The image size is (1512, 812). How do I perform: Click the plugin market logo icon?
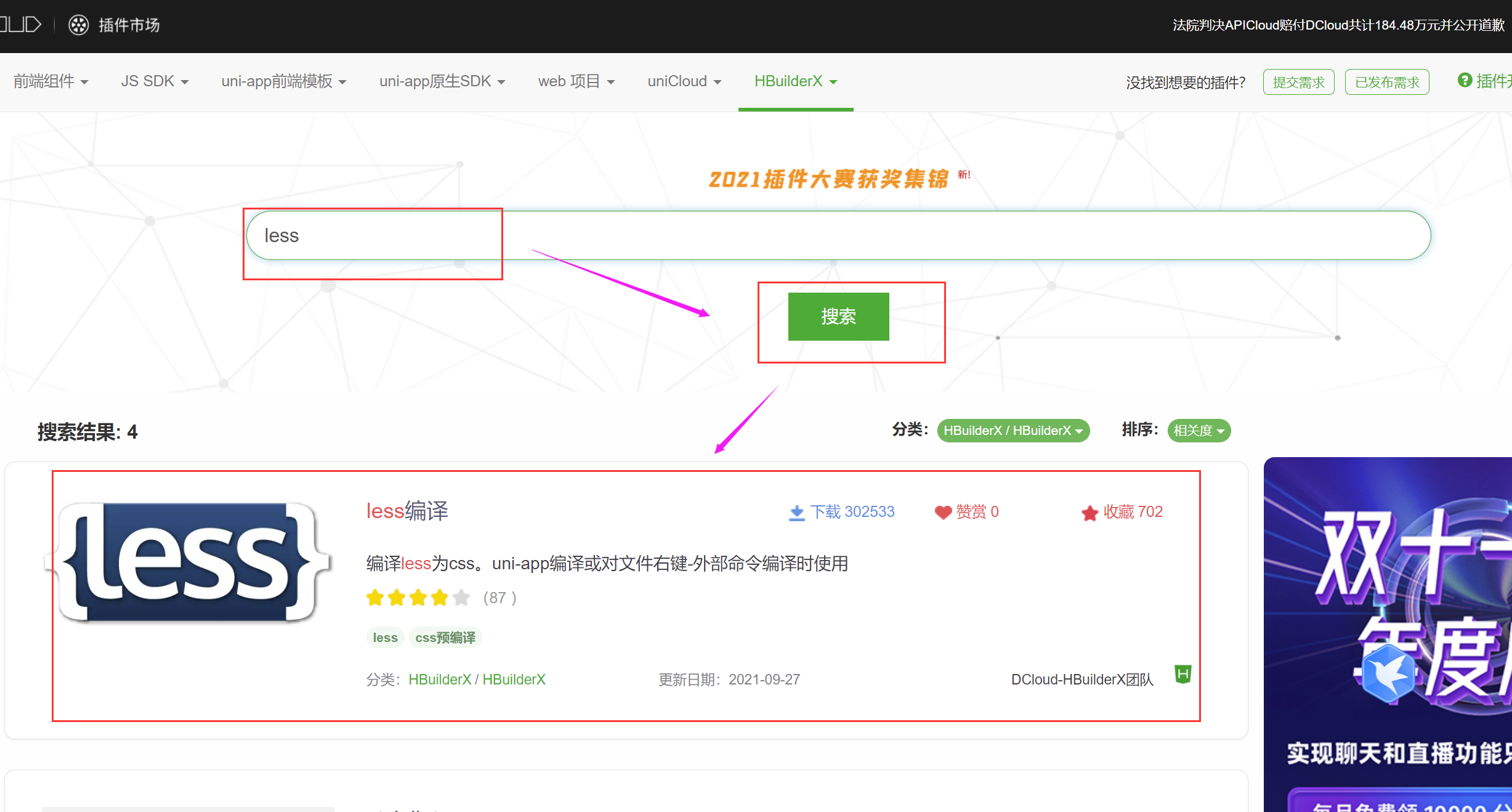[78, 25]
